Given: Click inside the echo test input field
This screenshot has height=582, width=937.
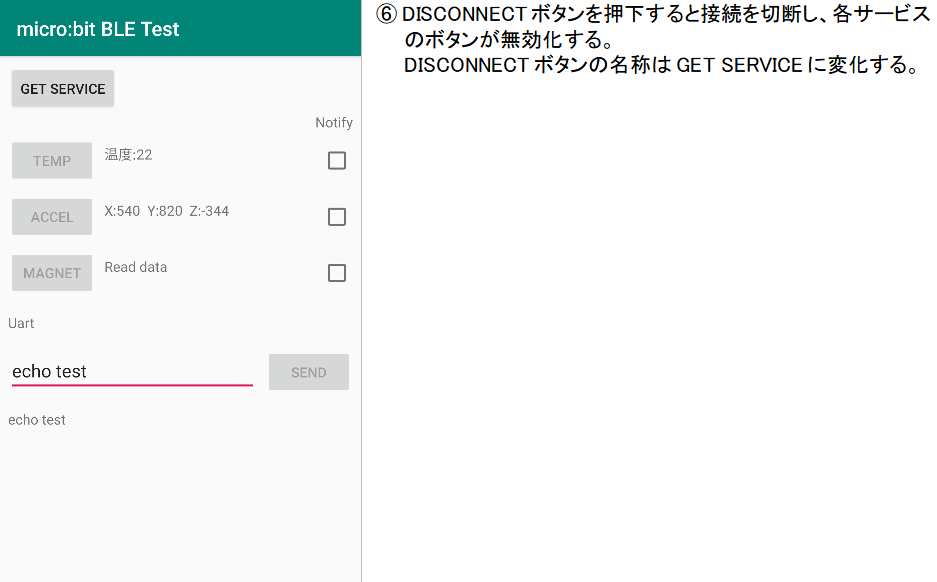Looking at the screenshot, I should [130, 370].
